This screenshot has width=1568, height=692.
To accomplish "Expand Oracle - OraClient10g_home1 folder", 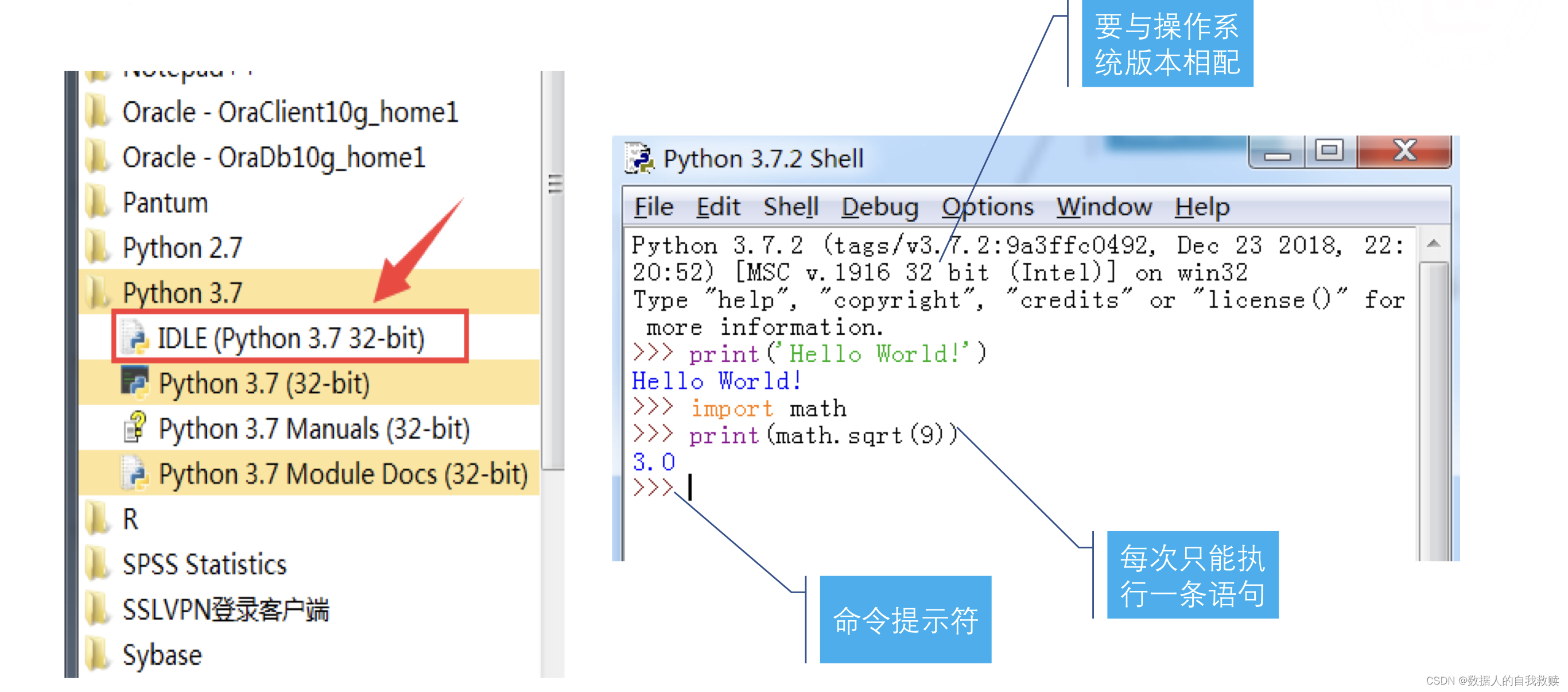I will click(290, 113).
